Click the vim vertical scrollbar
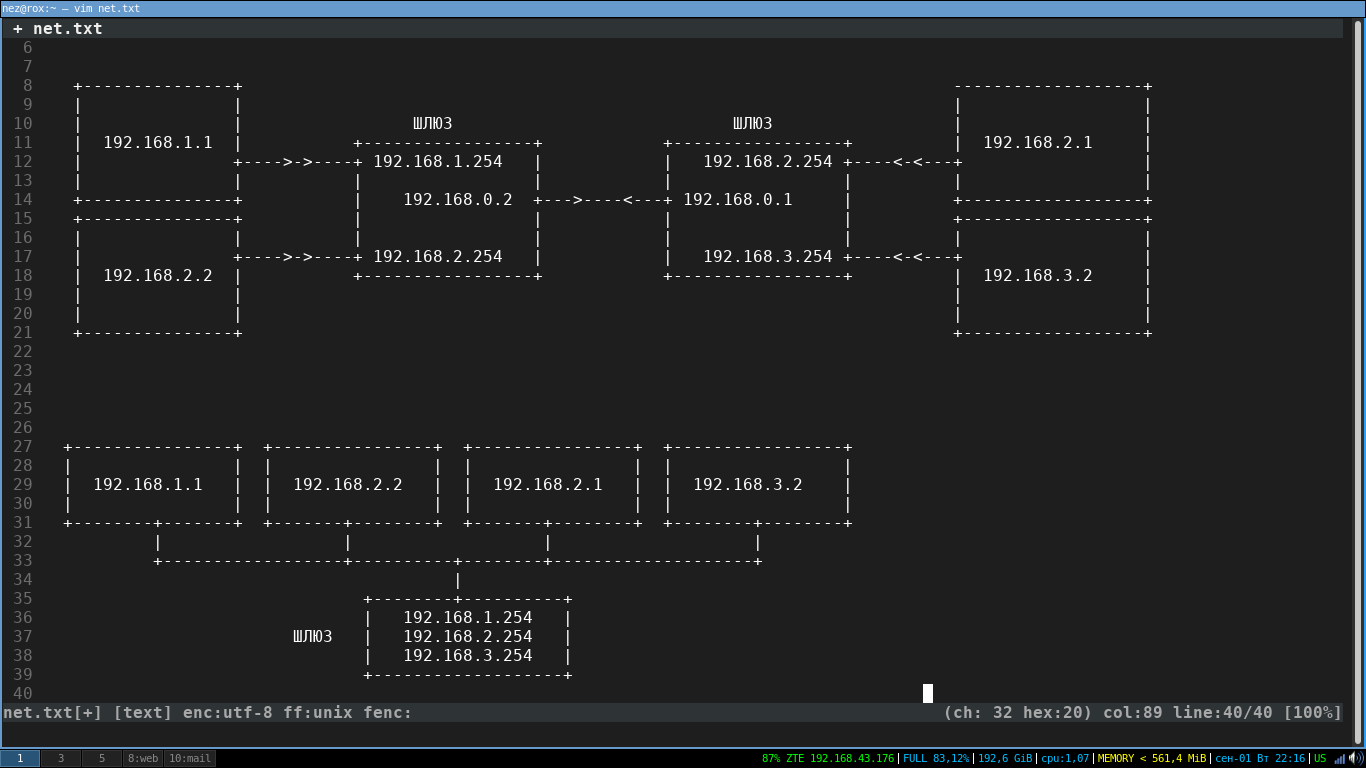 click(1358, 380)
